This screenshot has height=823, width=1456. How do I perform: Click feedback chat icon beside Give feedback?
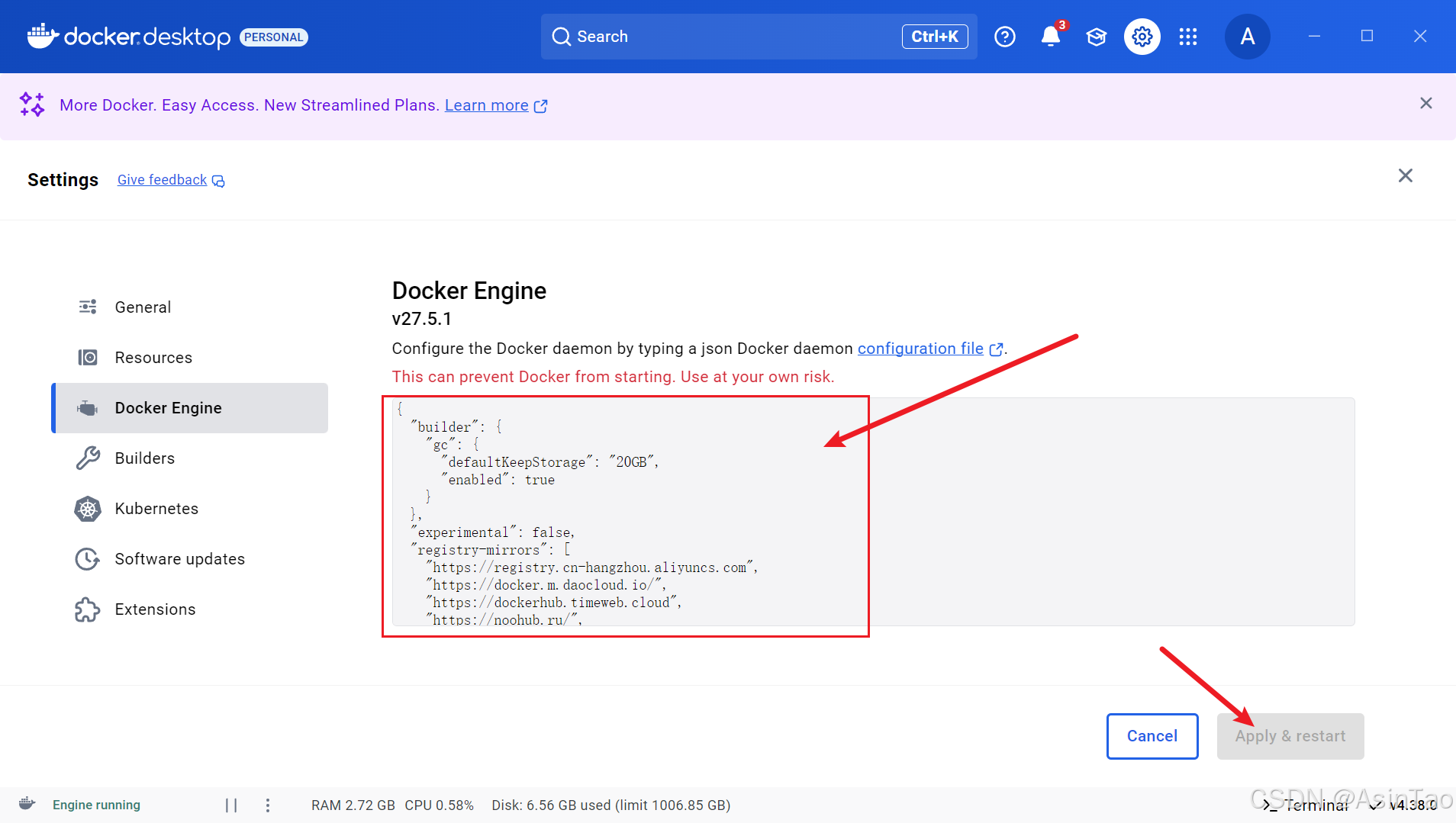tap(218, 181)
